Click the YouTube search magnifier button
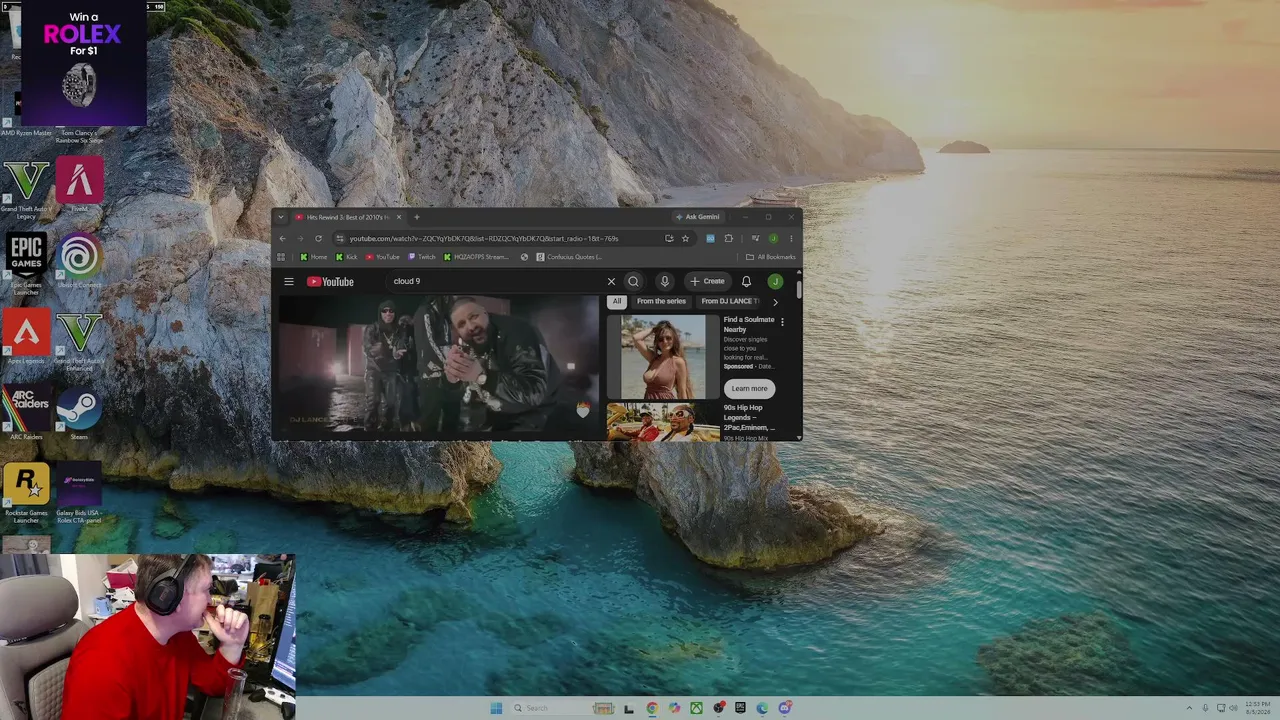Screen dimensions: 1280x720 pos(633,282)
